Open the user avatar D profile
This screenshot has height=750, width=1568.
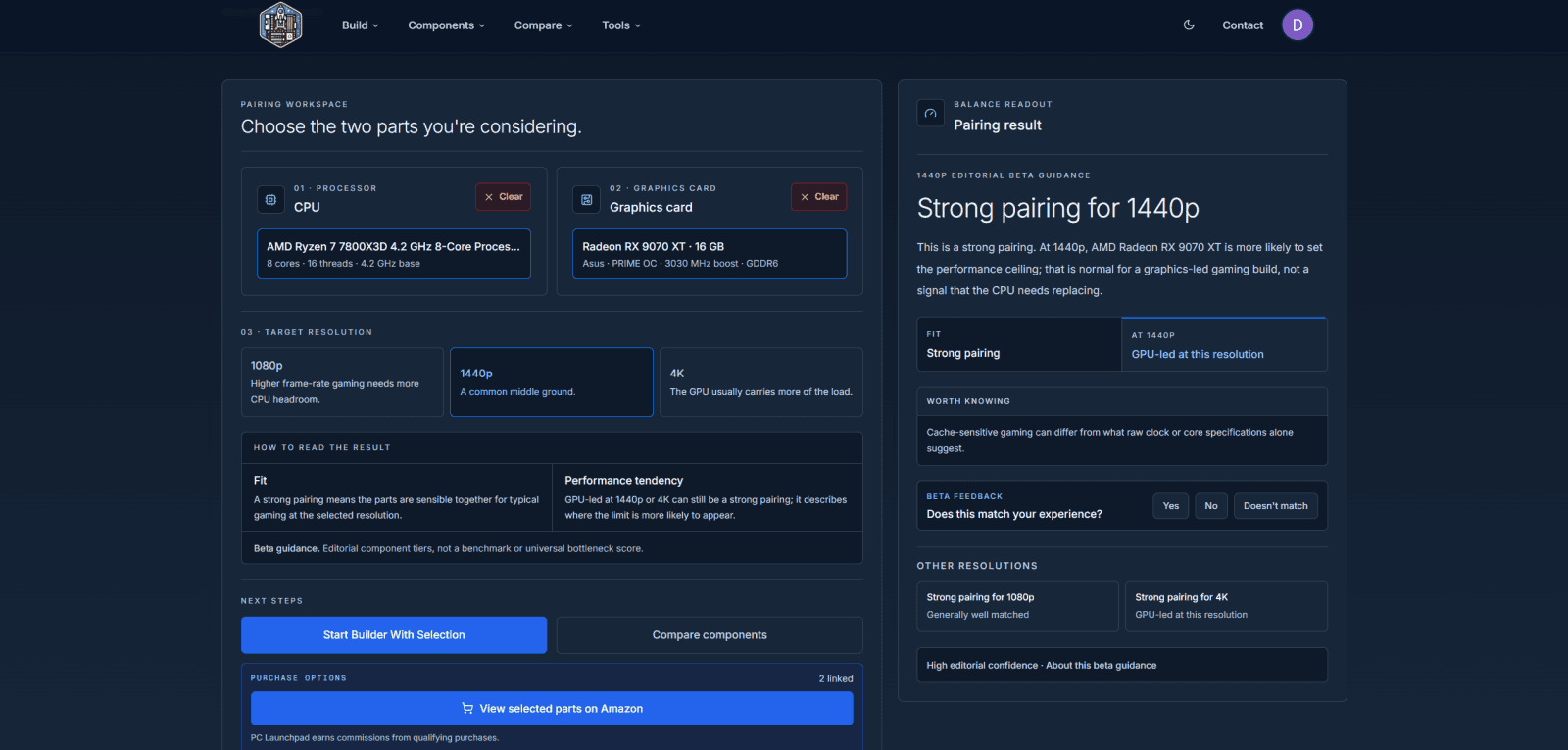tap(1298, 25)
